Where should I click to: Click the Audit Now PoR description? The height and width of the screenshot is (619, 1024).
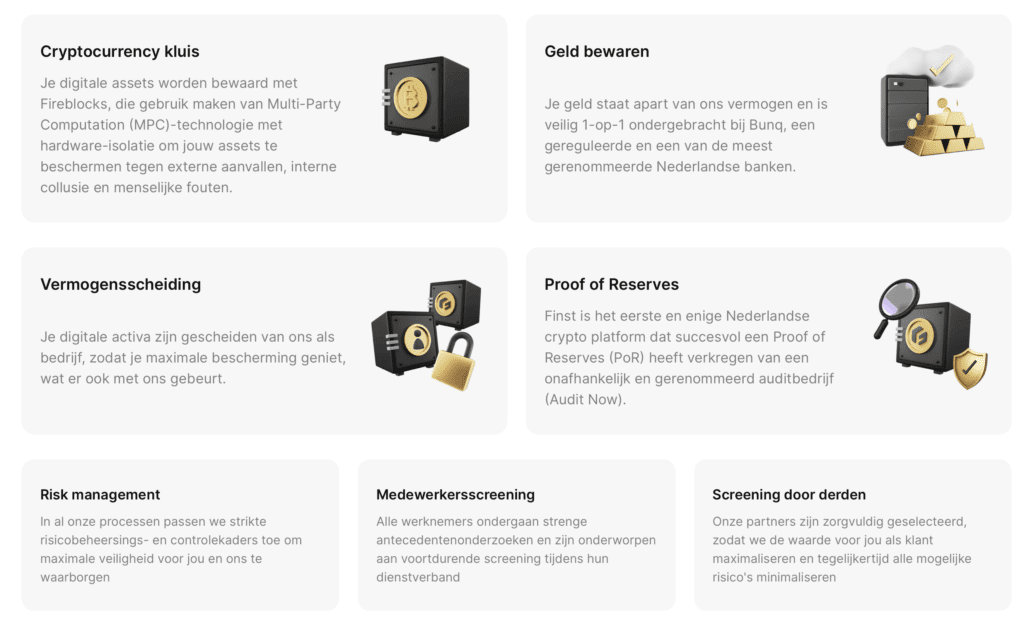point(689,357)
